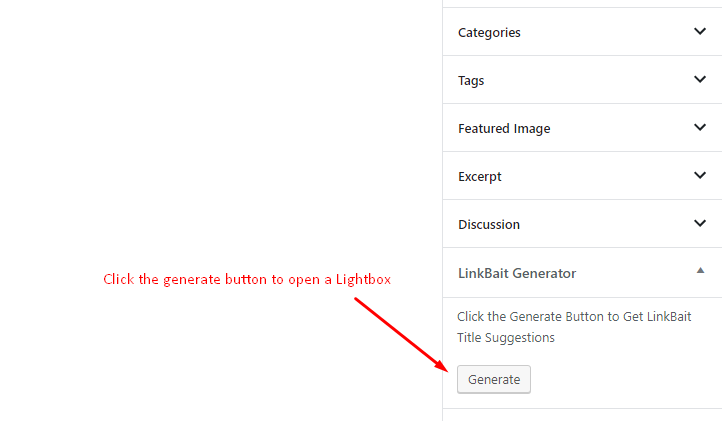Screen dimensions: 722x421
Task: Open the Featured Image heading text
Action: pos(504,129)
